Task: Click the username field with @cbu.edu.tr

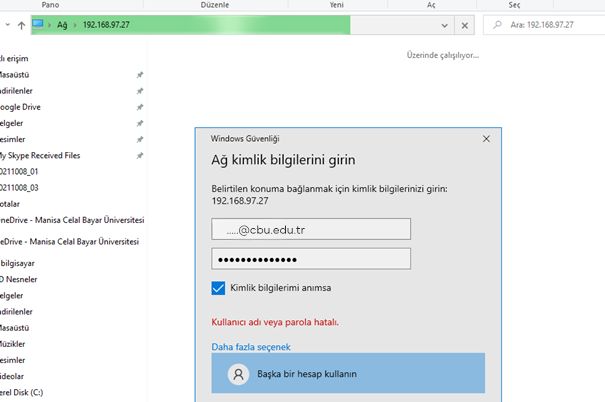Action: coord(311,229)
